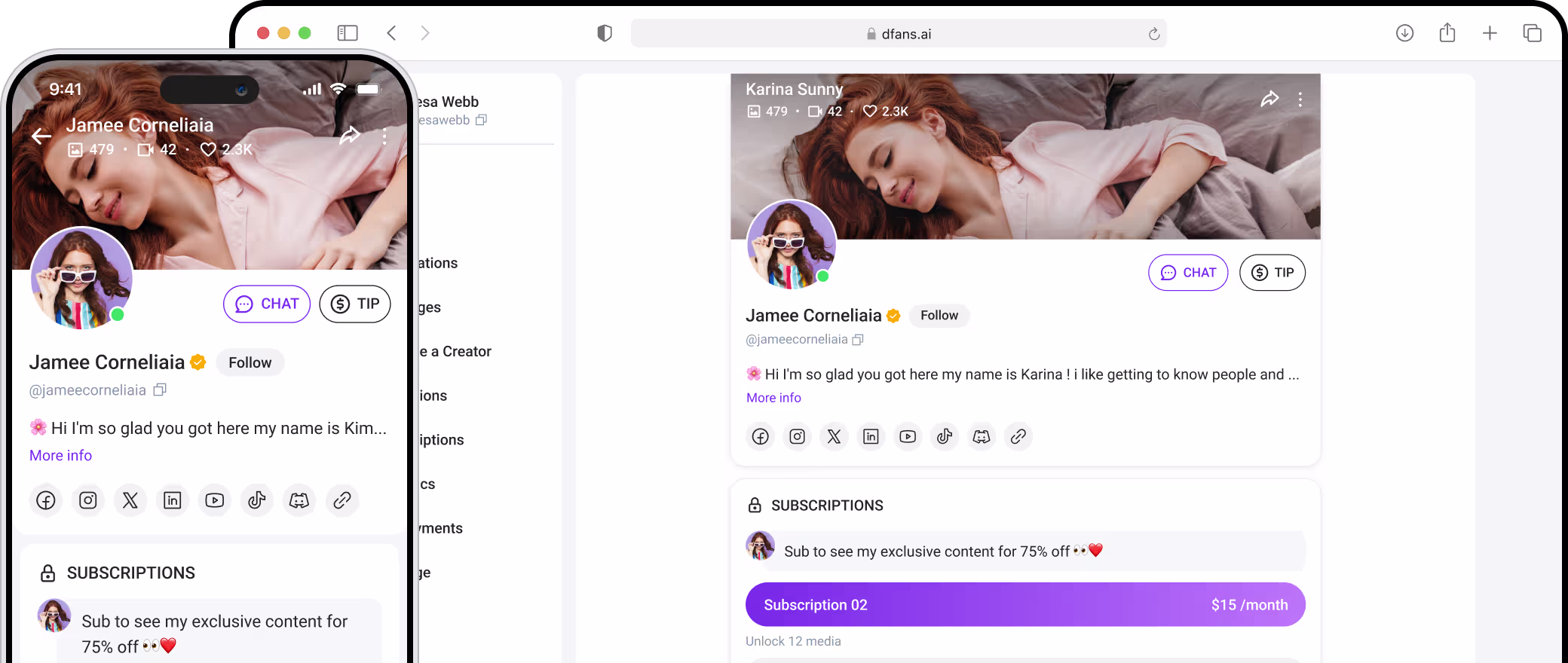This screenshot has width=1568, height=663.
Task: Open link icon on desktop profile
Action: click(1018, 436)
